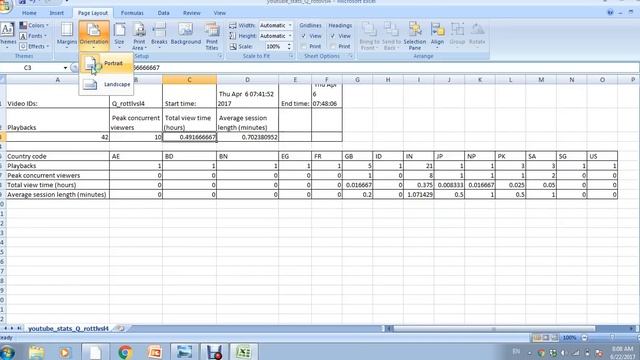
Task: Click the Orientation button
Action: [x=94, y=35]
